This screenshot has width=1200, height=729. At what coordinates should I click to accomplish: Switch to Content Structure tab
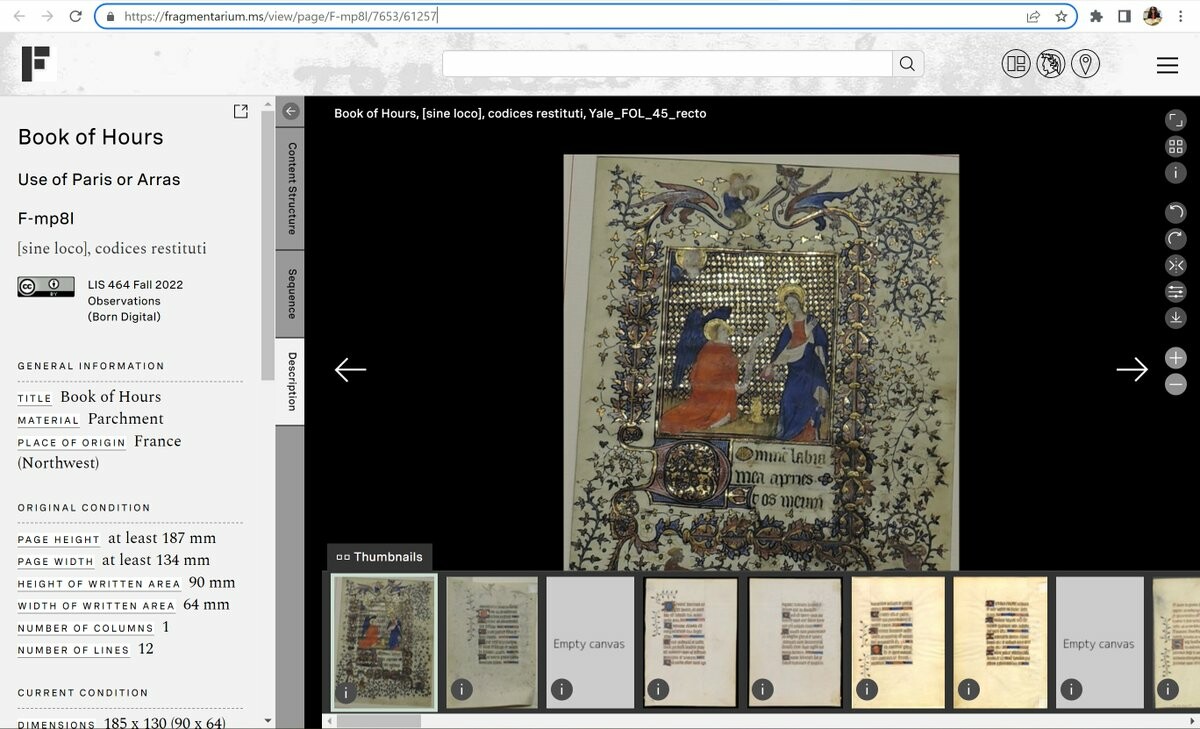[x=291, y=187]
